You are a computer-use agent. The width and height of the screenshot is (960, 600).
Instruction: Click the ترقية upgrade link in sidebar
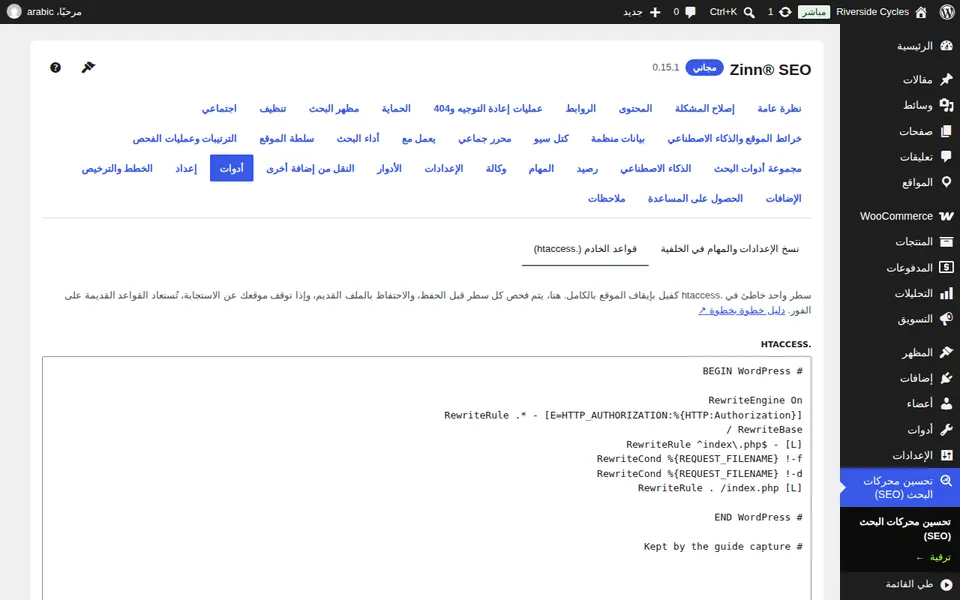(933, 558)
